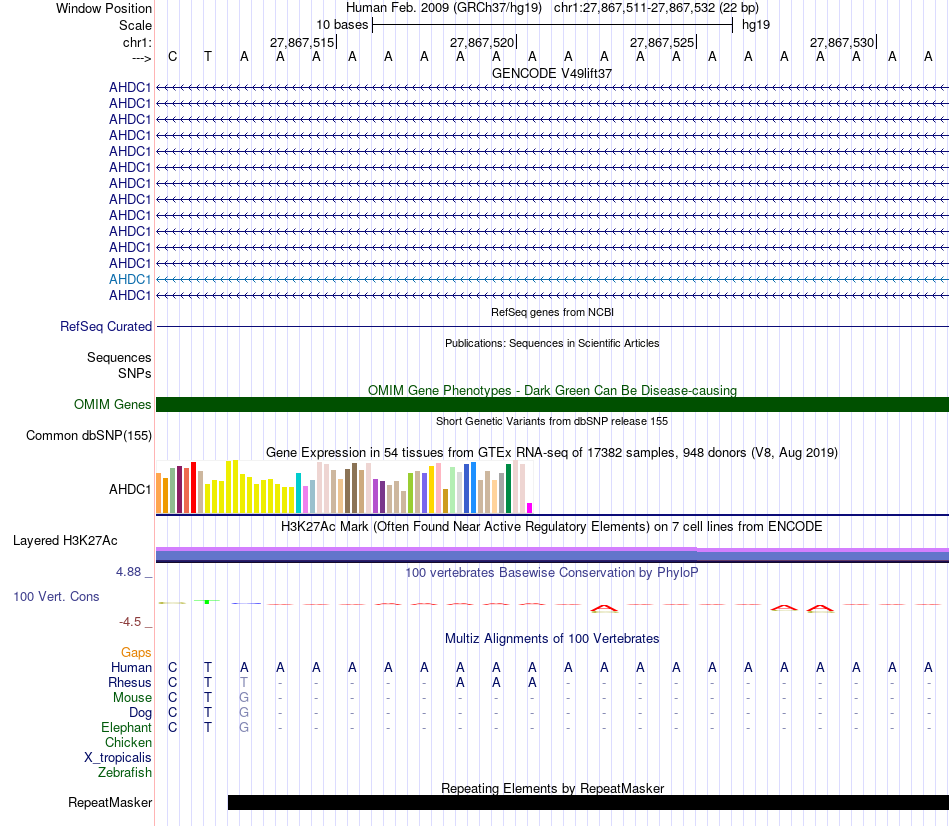Click the dark green OMIM gene bar
The height and width of the screenshot is (826, 950).
coord(552,405)
